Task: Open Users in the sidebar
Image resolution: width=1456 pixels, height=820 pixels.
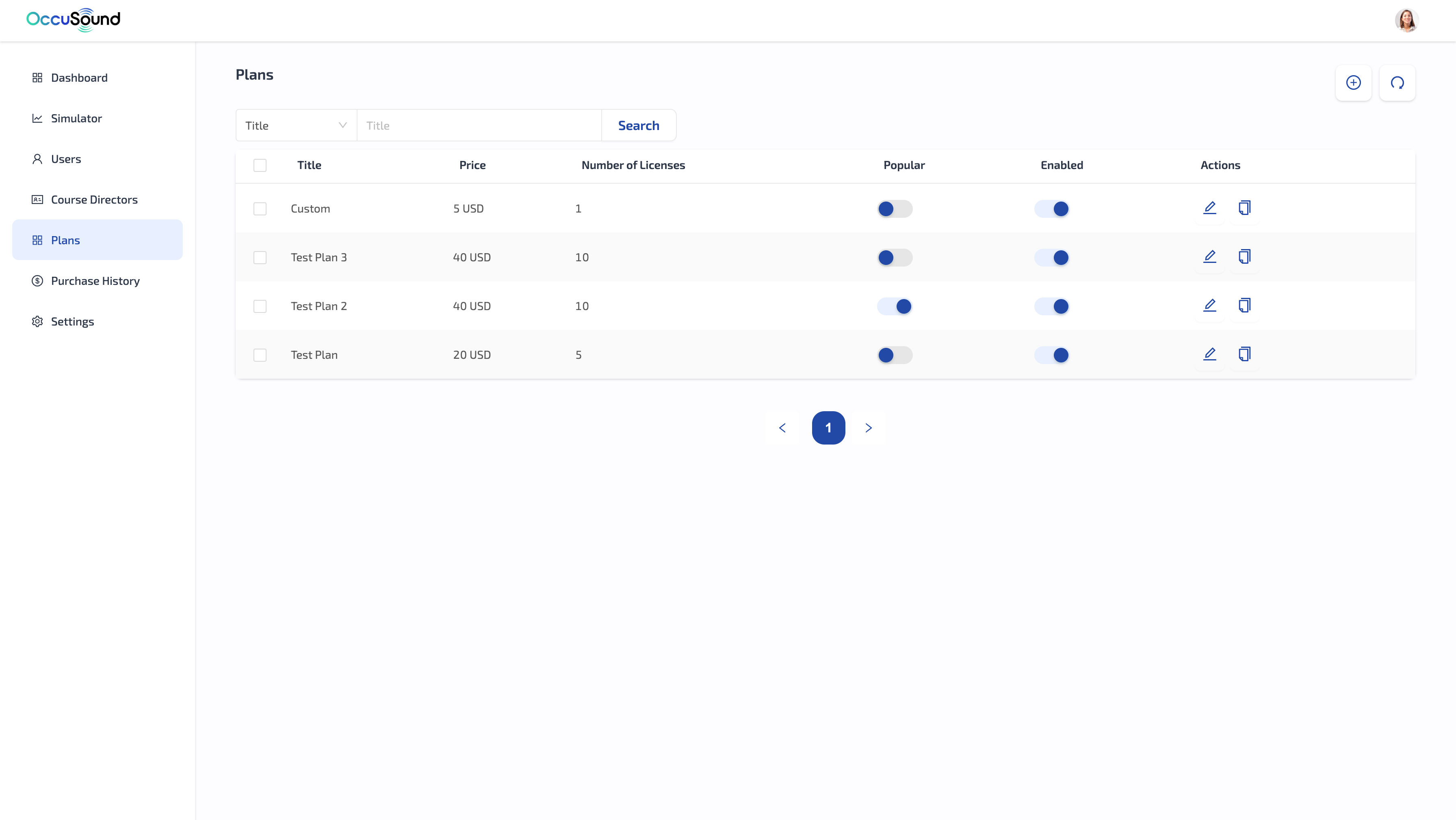Action: [x=97, y=159]
